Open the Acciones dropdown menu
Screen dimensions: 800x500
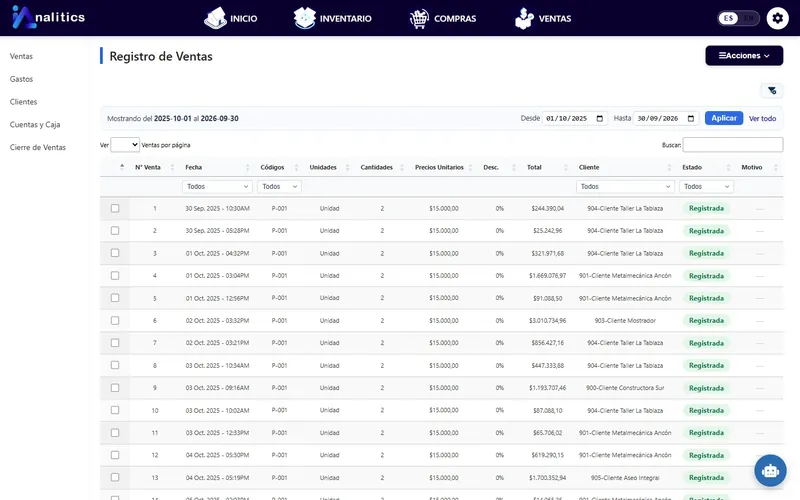click(744, 56)
